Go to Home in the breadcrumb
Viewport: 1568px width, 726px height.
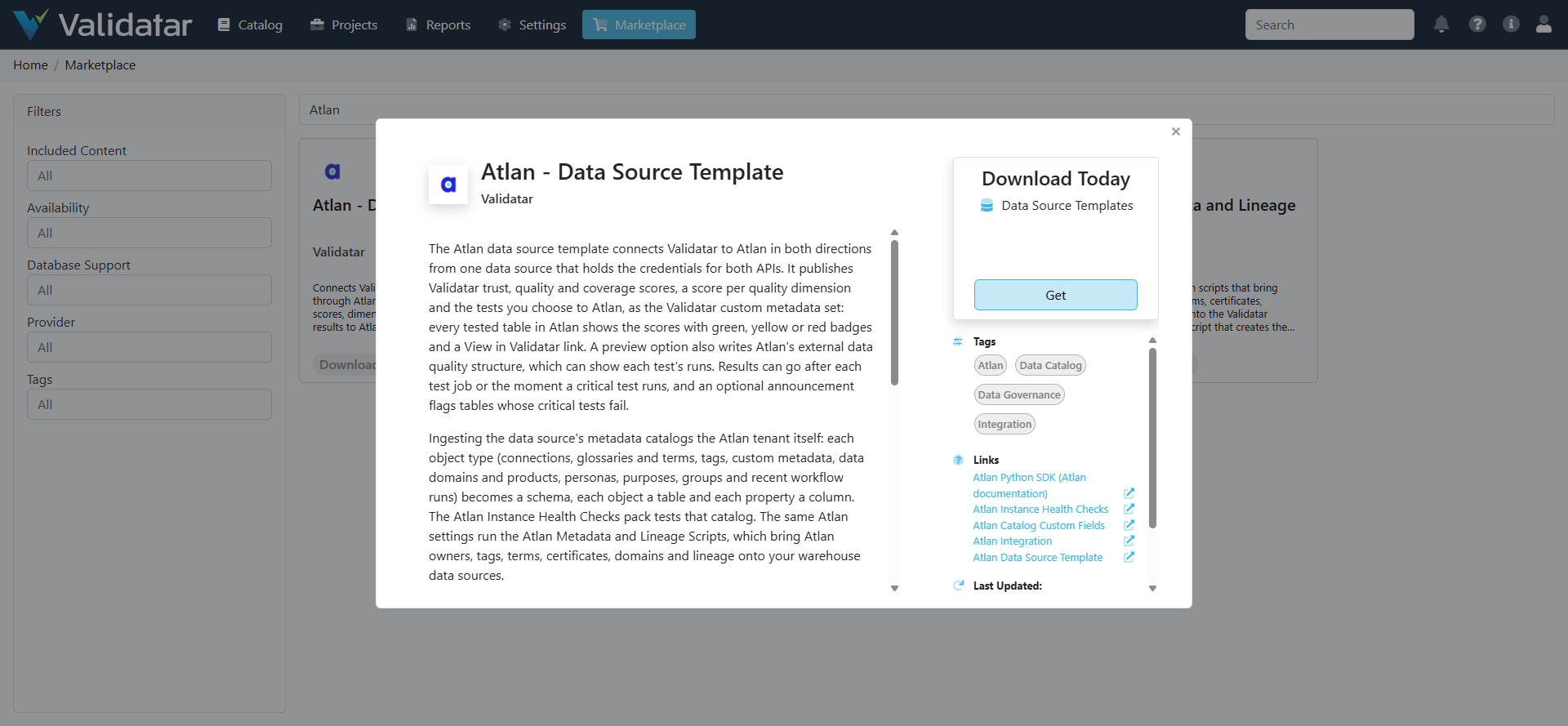point(30,65)
